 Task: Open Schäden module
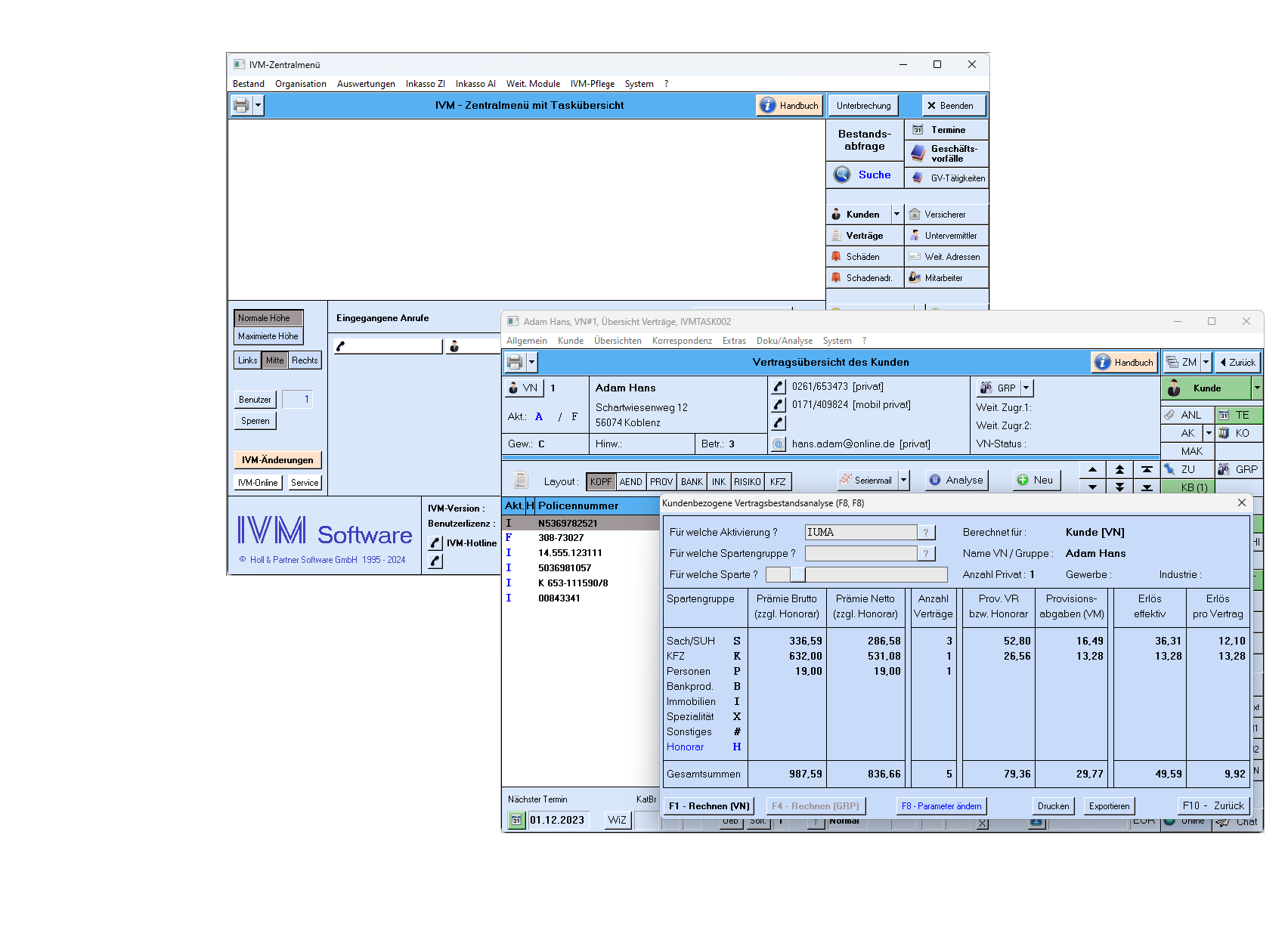865,257
